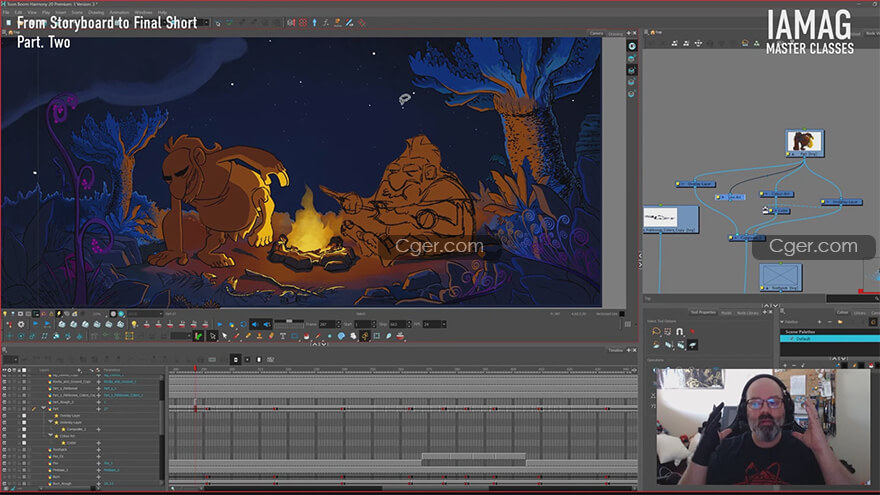Open the Animation menu

(x=119, y=12)
